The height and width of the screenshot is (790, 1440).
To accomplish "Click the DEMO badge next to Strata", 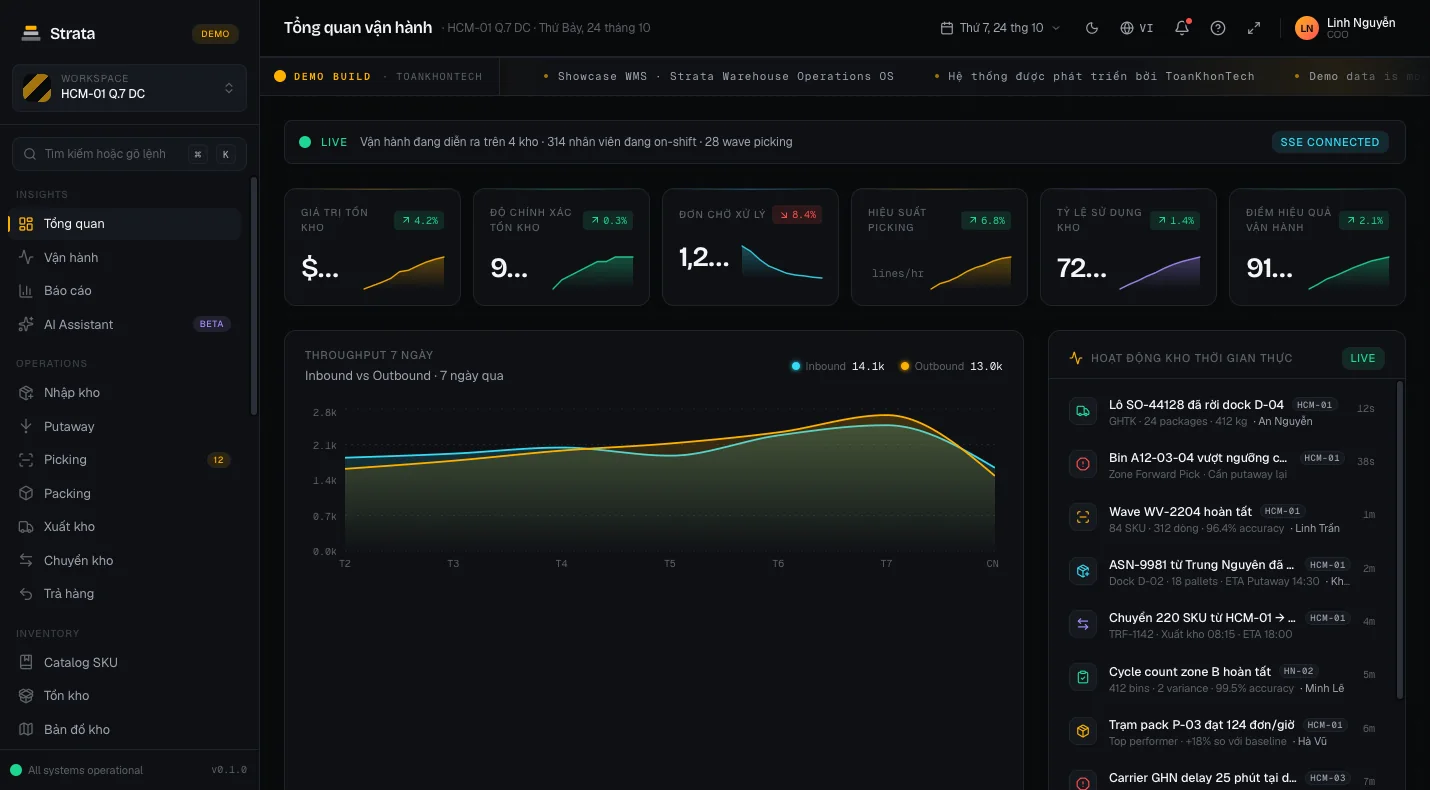I will pyautogui.click(x=215, y=34).
